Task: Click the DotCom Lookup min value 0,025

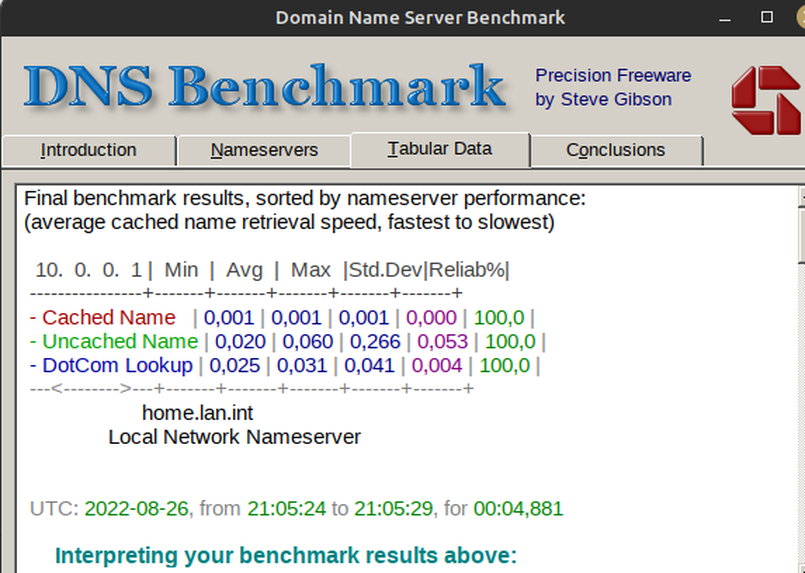Action: click(235, 366)
